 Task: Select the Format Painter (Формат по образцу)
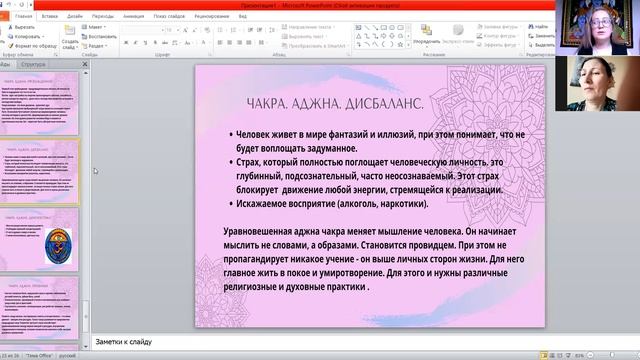(x=32, y=46)
